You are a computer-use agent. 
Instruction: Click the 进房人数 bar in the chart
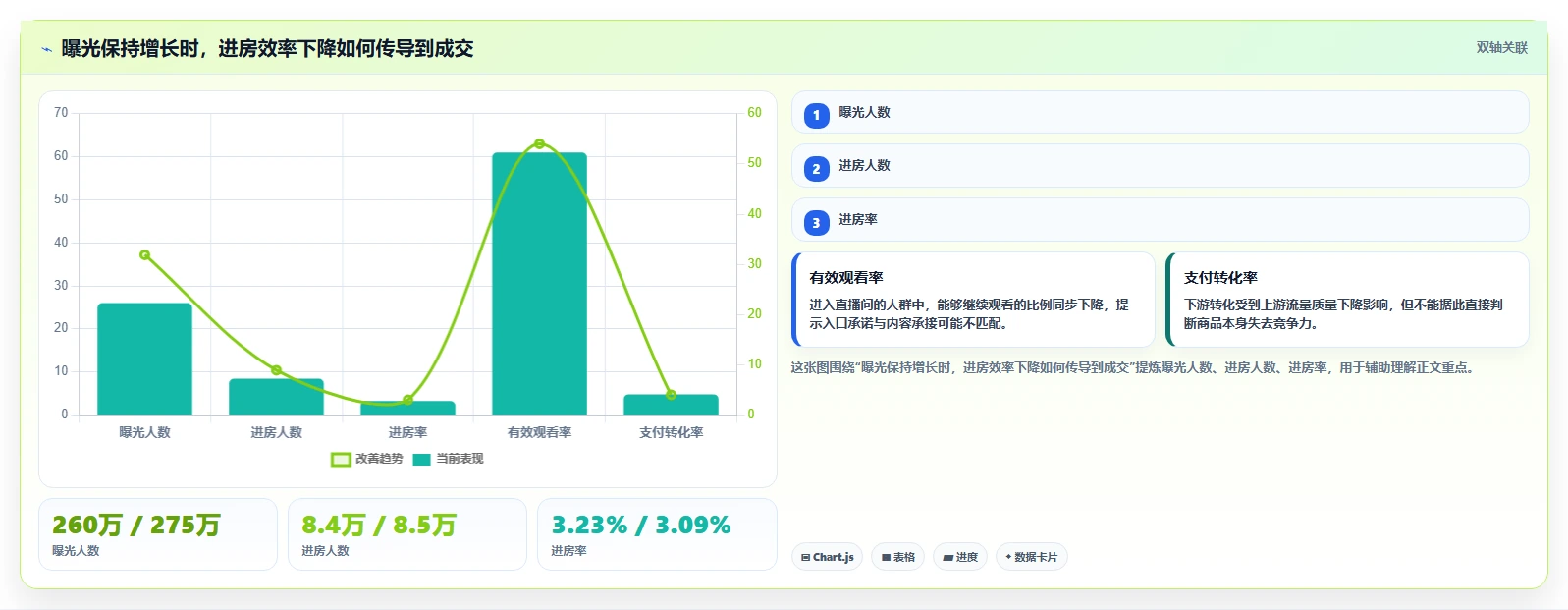276,397
